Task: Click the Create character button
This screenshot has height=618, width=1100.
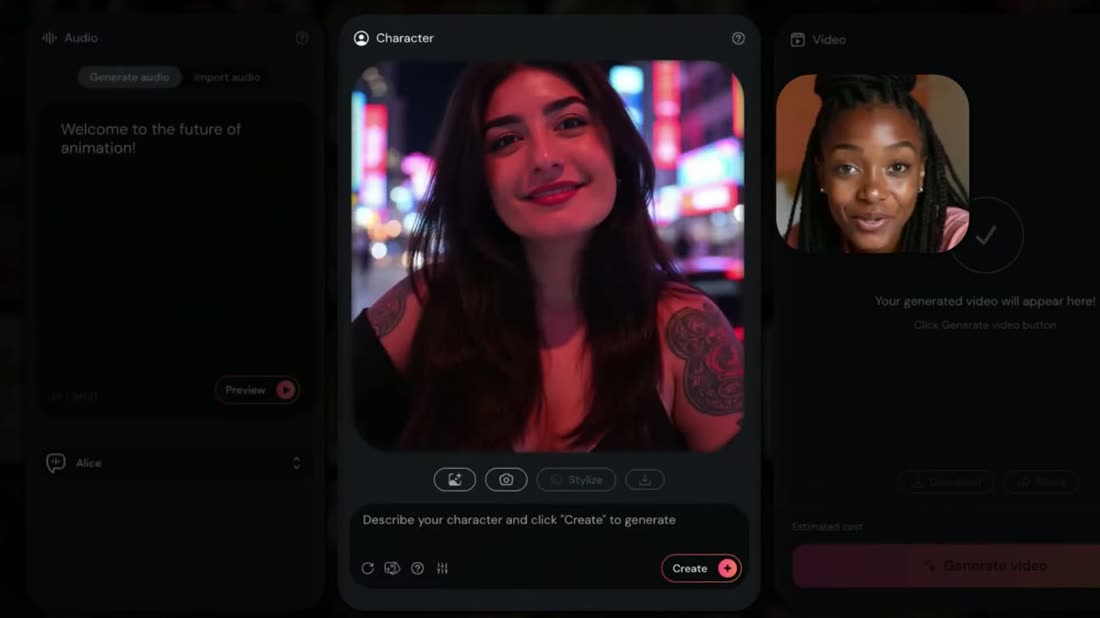Action: tap(701, 568)
